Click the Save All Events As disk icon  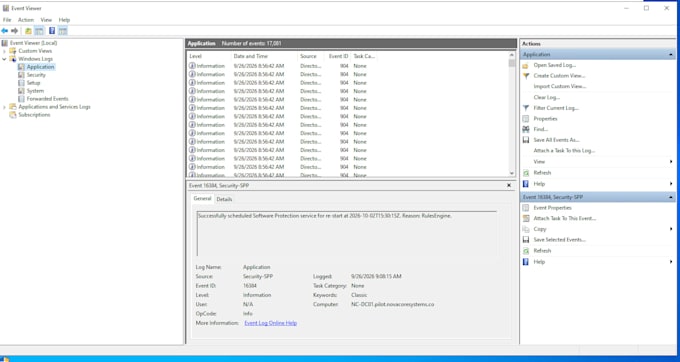click(526, 140)
